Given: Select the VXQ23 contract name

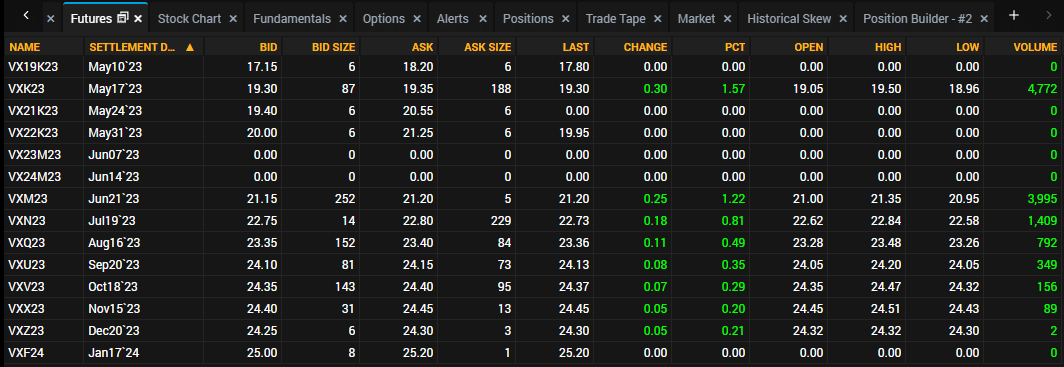Looking at the screenshot, I should pyautogui.click(x=27, y=243).
